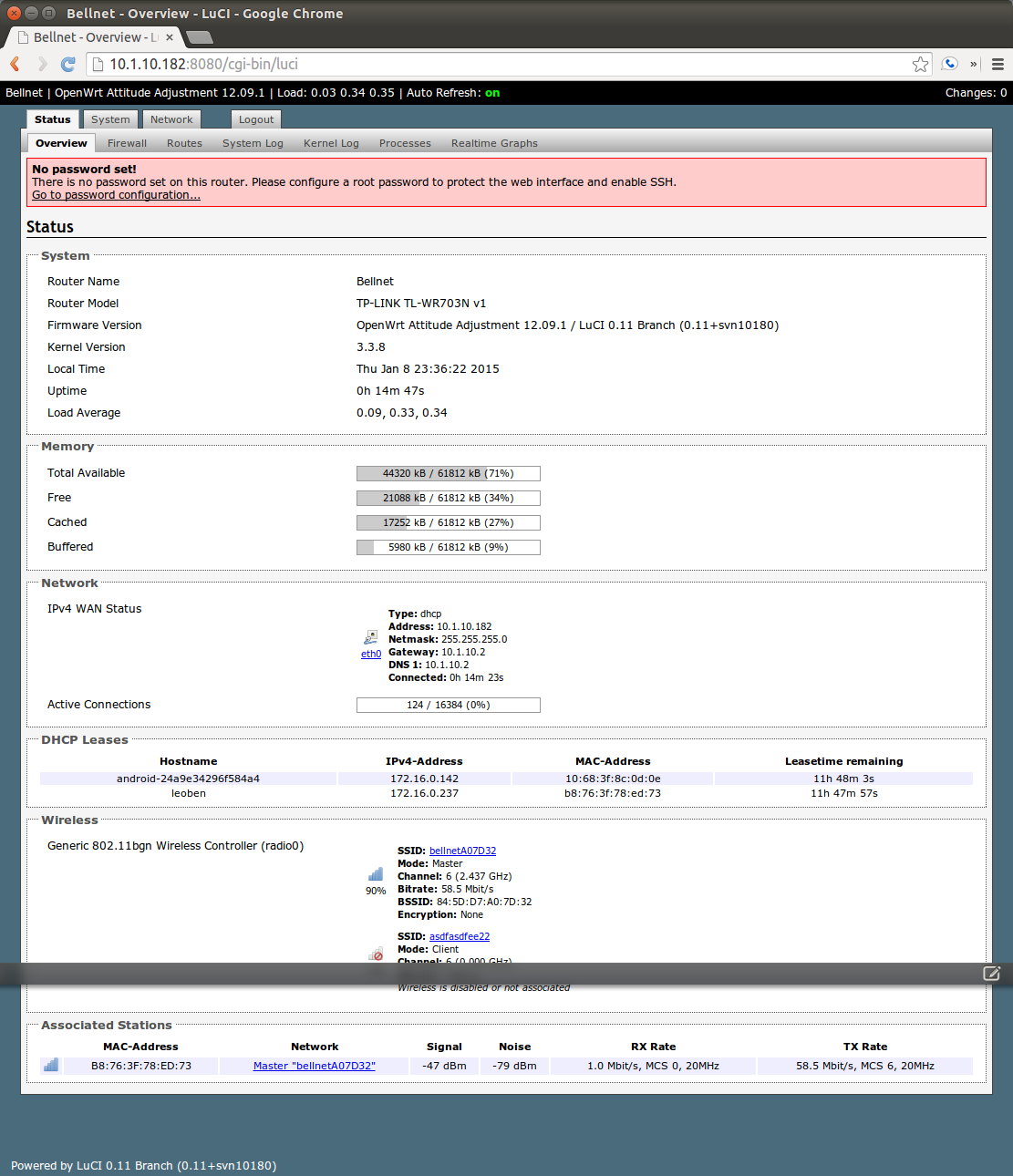Viewport: 1013px width, 1176px height.
Task: Go to password configuration link
Action: (116, 195)
